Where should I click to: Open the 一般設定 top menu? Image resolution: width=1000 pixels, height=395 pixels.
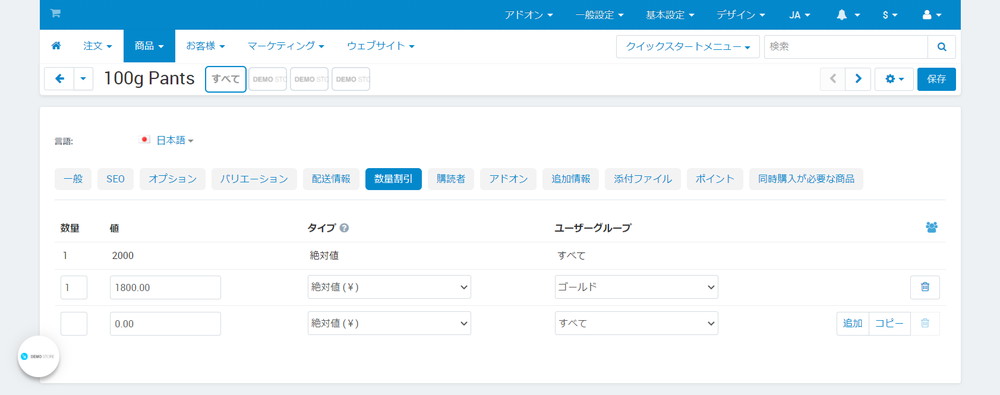point(599,15)
